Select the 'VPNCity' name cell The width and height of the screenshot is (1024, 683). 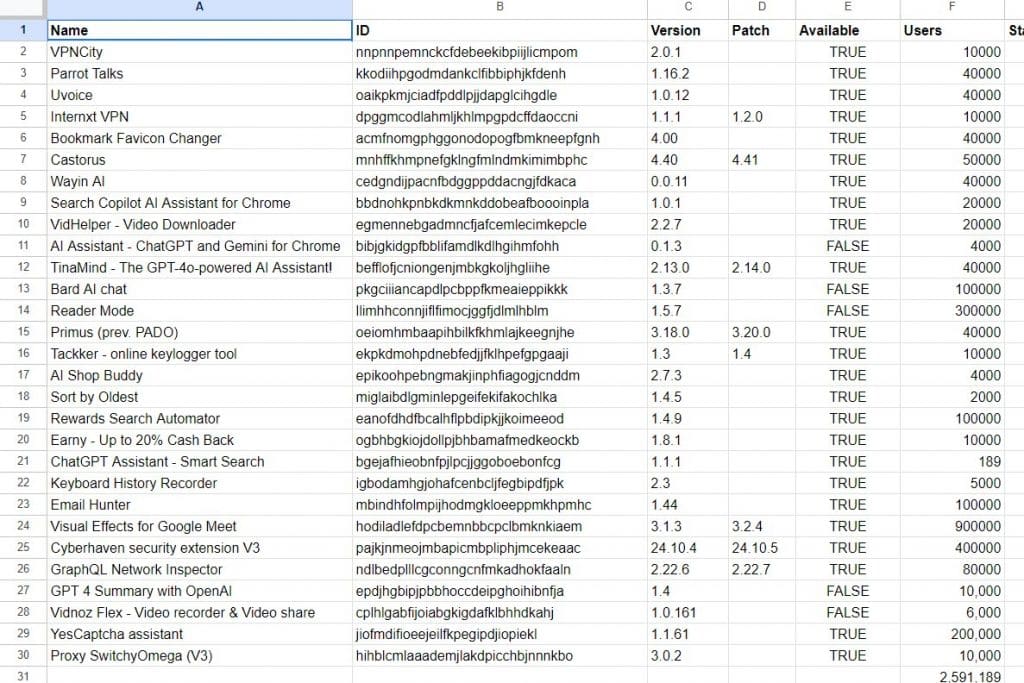(x=199, y=52)
